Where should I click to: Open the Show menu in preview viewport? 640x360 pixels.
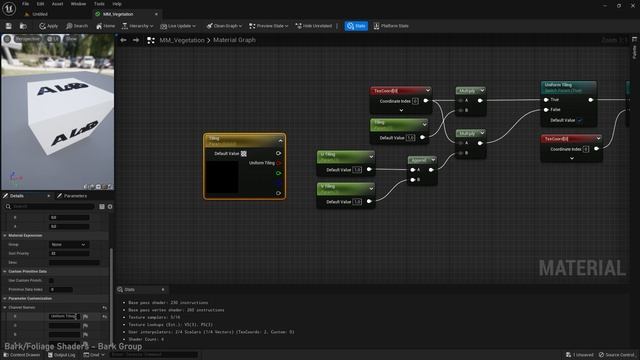71,39
